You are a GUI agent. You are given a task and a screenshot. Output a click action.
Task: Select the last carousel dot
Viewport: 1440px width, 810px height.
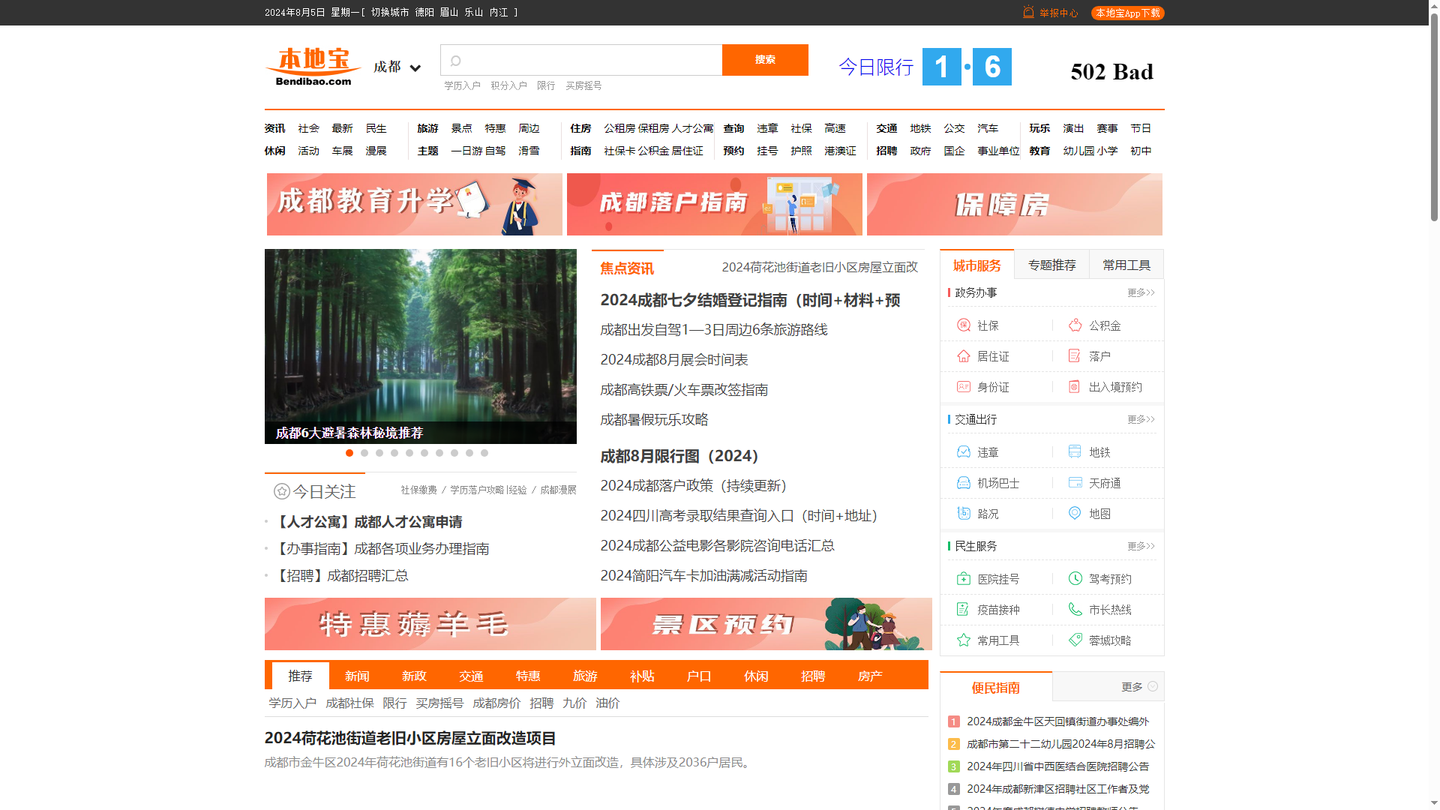point(484,453)
